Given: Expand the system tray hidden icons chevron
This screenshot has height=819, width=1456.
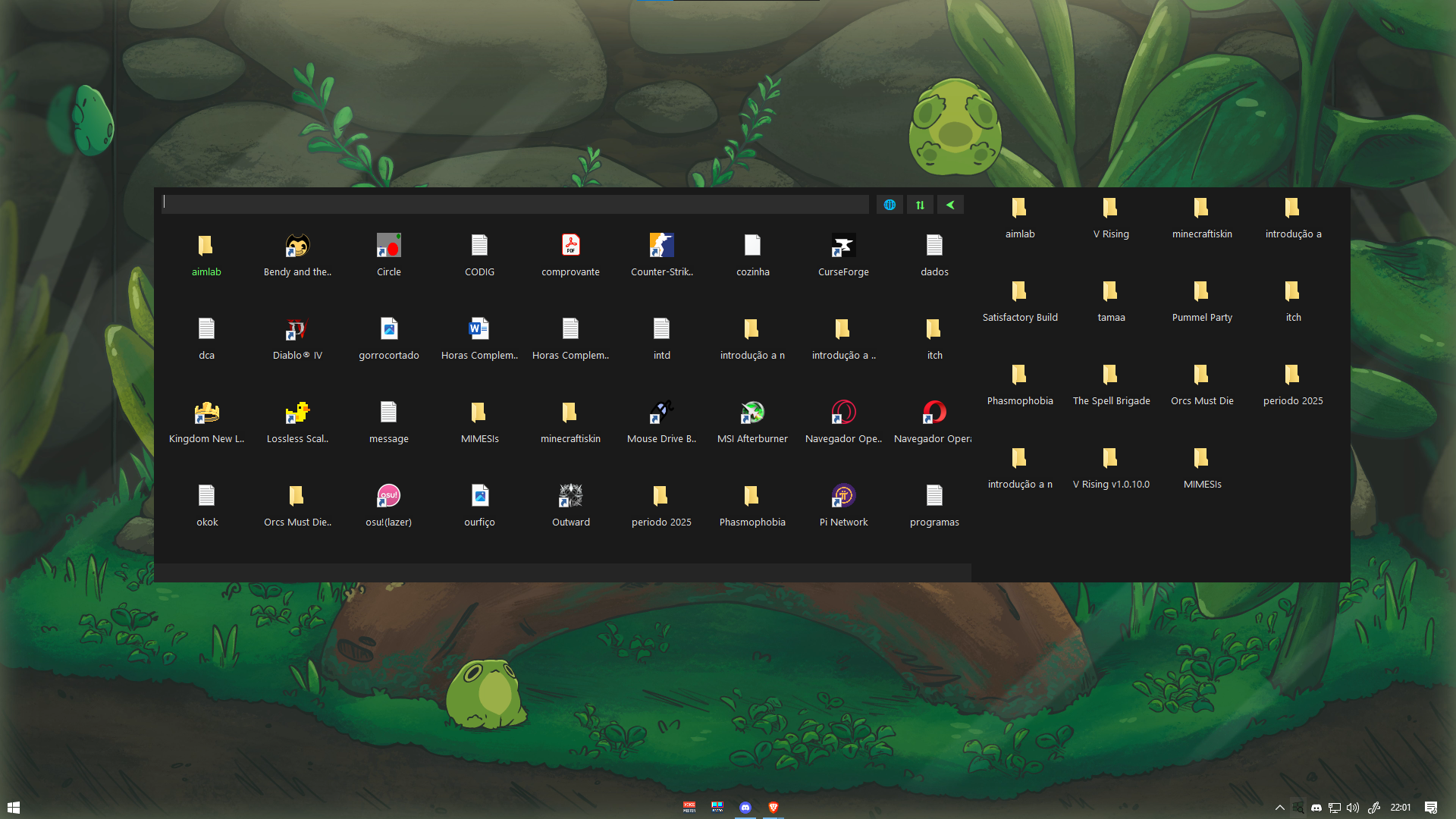Looking at the screenshot, I should [x=1279, y=808].
